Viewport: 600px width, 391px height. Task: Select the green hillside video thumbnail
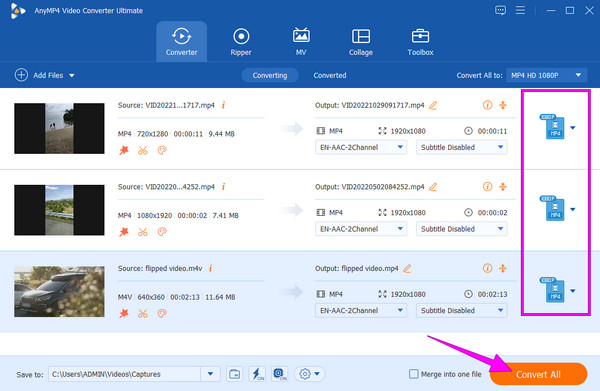pos(59,210)
